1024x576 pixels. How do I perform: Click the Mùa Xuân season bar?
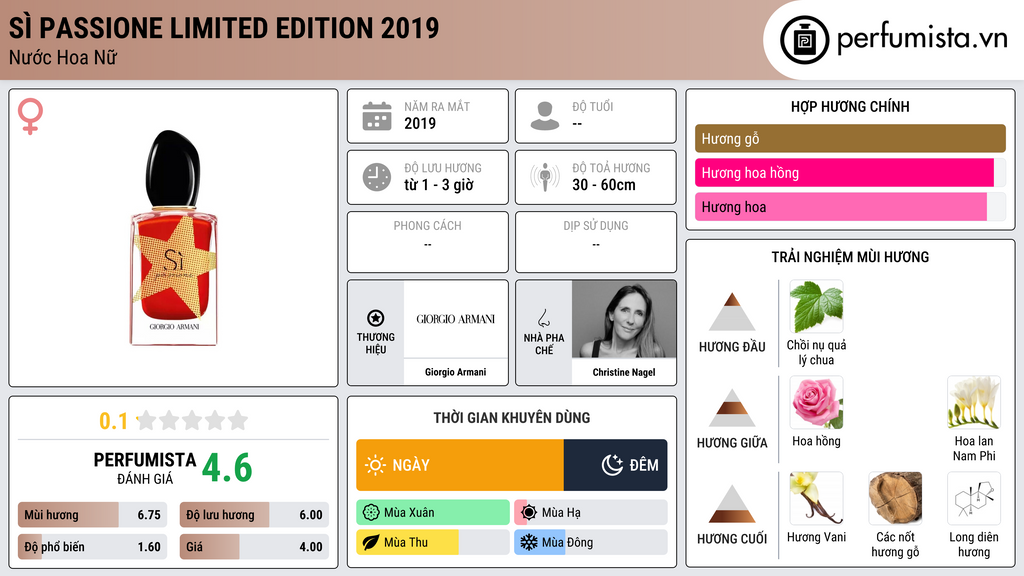click(433, 513)
